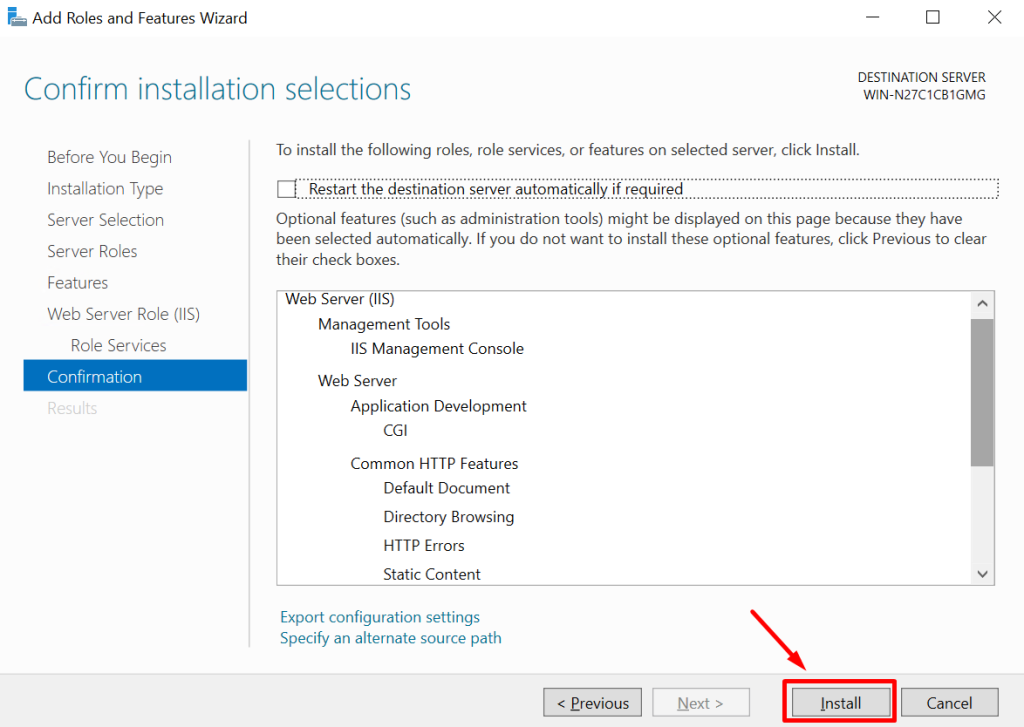Select the Server Roles step
Viewport: 1024px width, 727px height.
coord(92,251)
